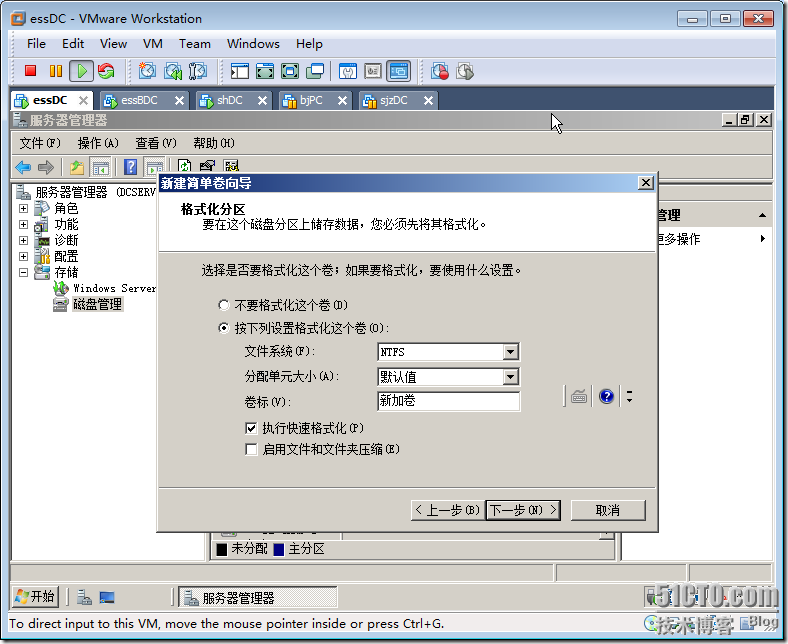Screen dimensions: 788x644
Task: Click the show sidebar toolbar icon
Action: pyautogui.click(x=240, y=71)
